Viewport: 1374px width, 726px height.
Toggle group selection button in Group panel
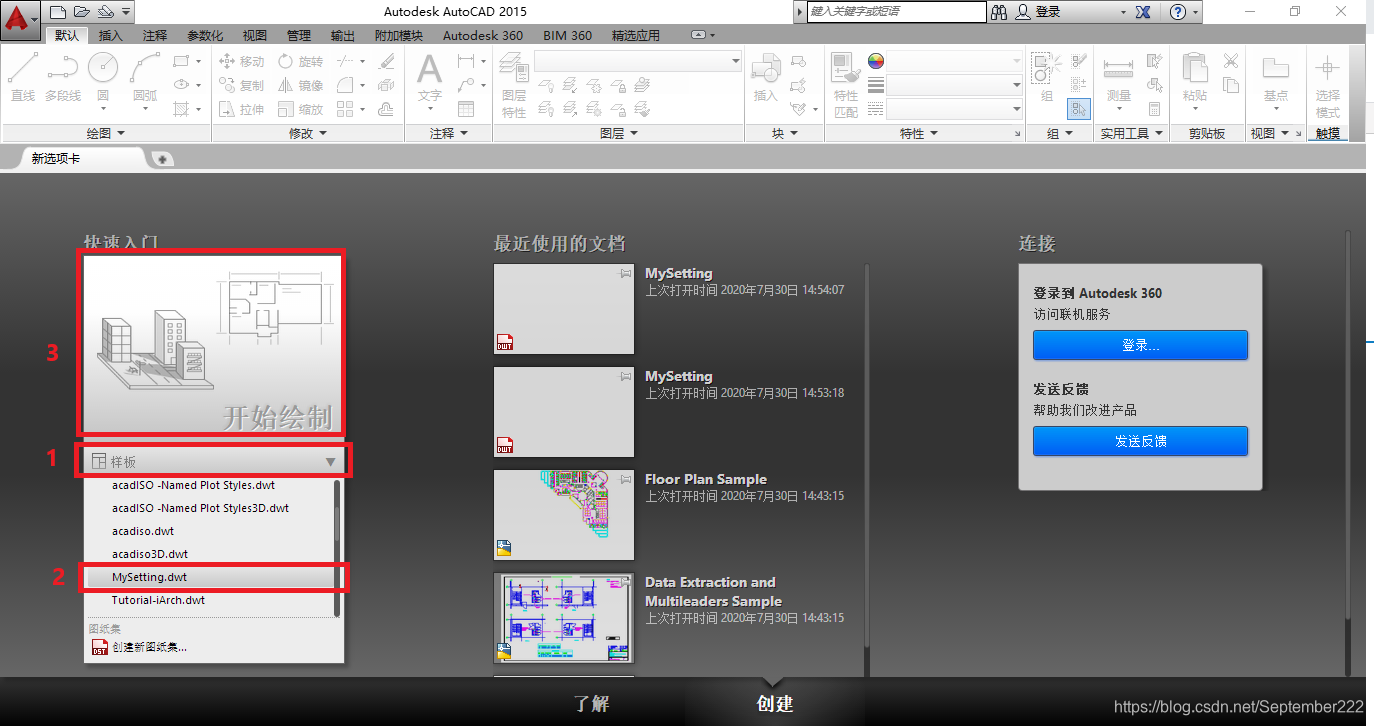pos(1078,108)
